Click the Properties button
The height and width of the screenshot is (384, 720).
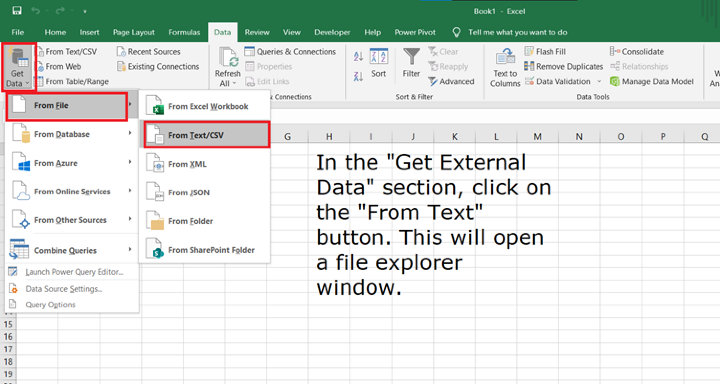pos(269,67)
